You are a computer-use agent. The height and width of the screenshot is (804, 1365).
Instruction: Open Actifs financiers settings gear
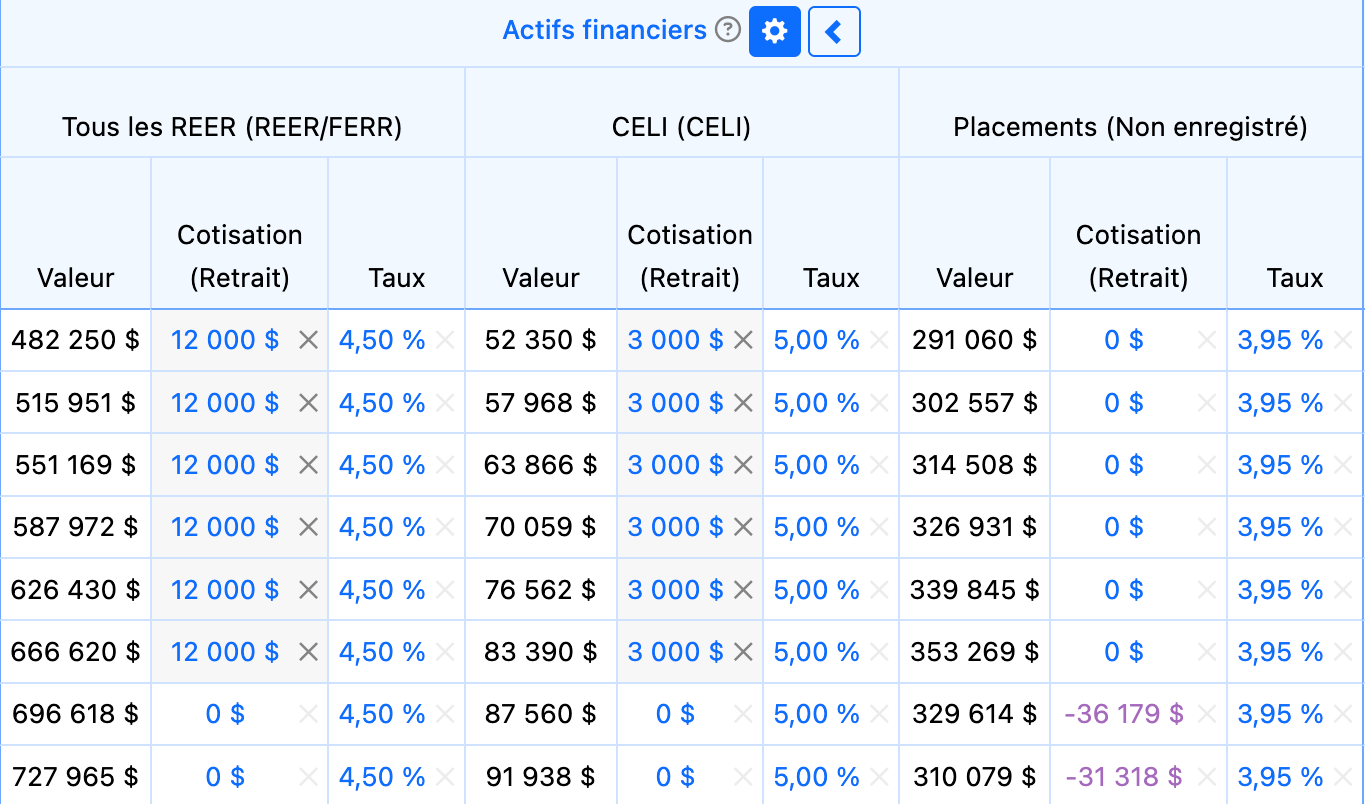tap(775, 32)
